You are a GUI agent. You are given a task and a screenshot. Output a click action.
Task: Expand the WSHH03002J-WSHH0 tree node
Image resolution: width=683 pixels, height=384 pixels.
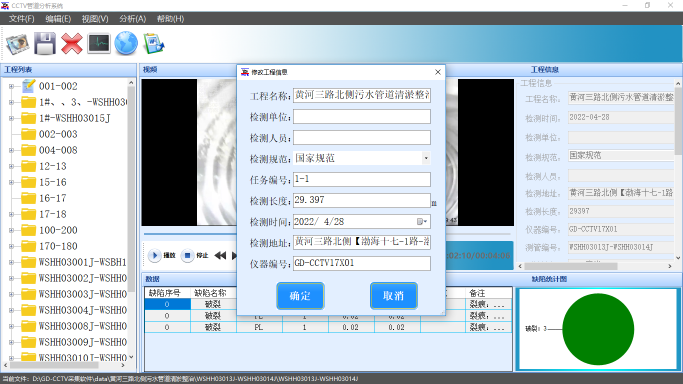[x=11, y=278]
